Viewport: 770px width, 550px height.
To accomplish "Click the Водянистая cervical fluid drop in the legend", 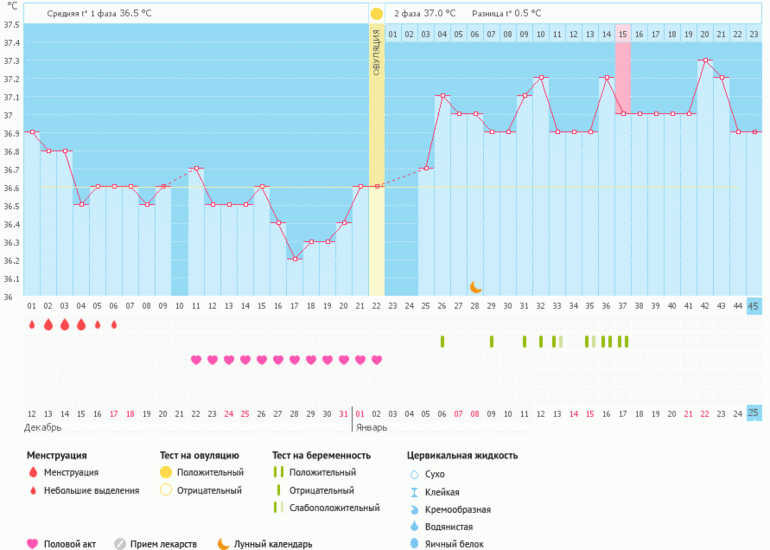I will tap(414, 526).
